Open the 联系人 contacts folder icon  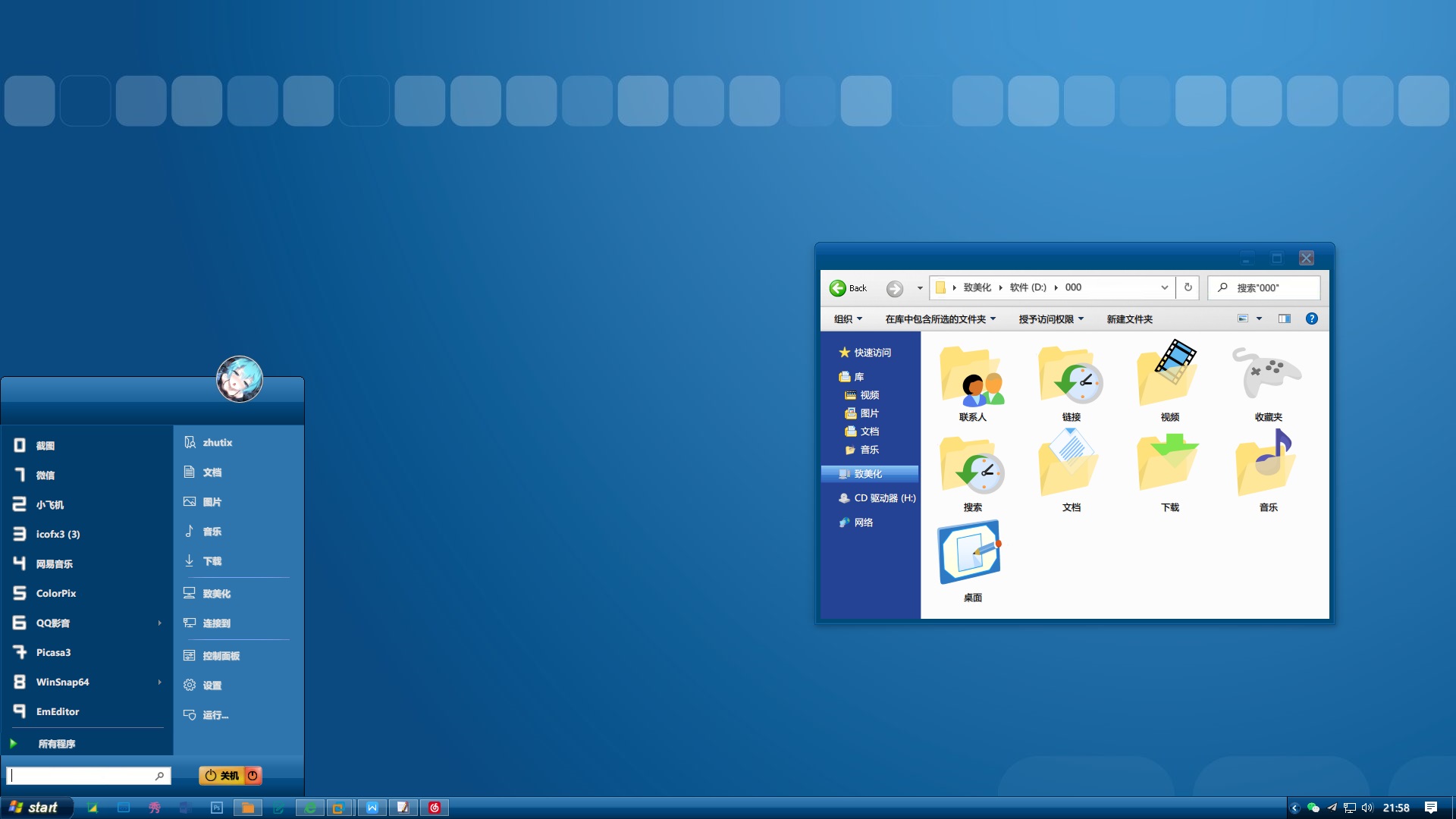point(973,377)
